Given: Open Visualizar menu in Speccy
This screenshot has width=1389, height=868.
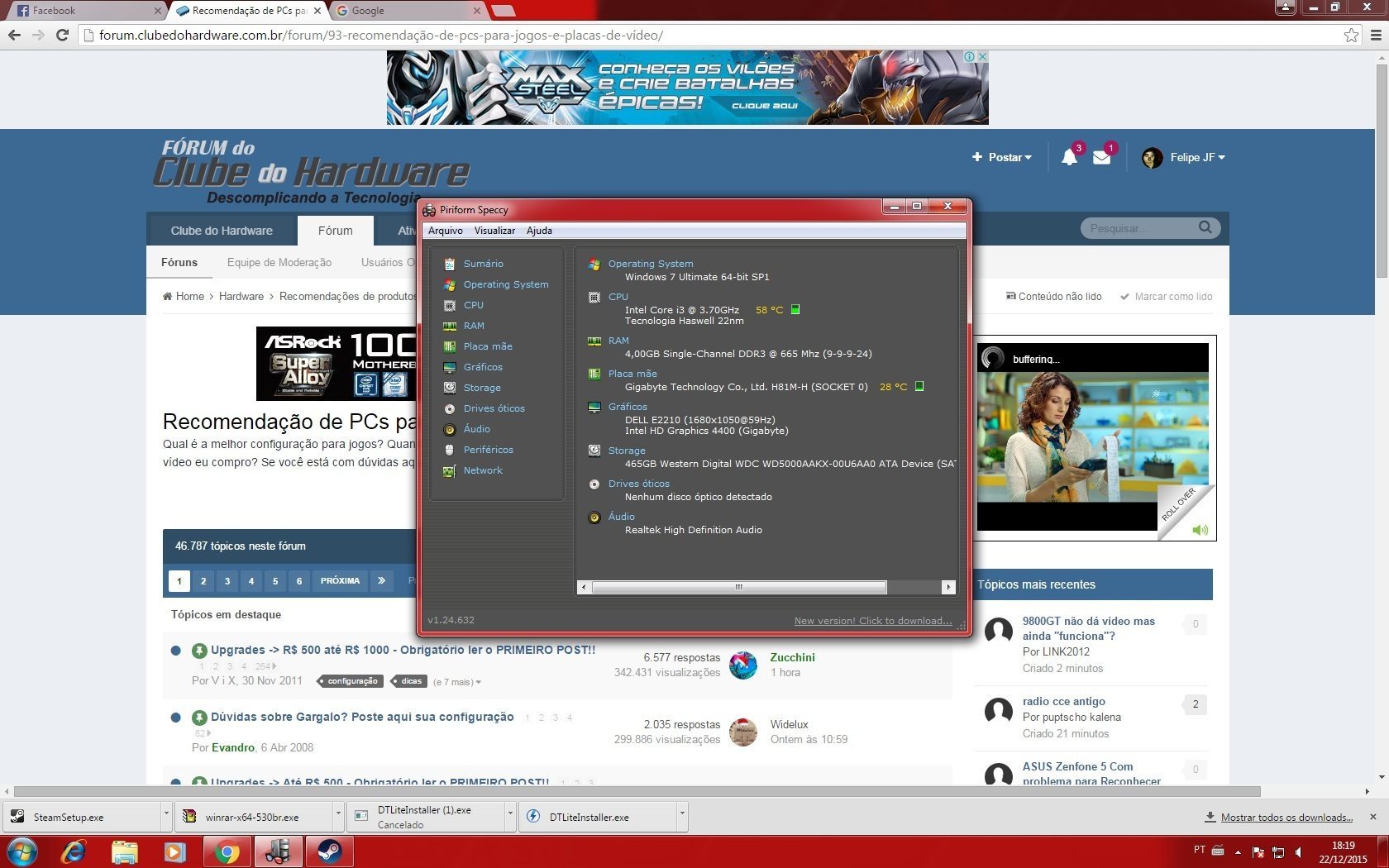Looking at the screenshot, I should point(494,231).
